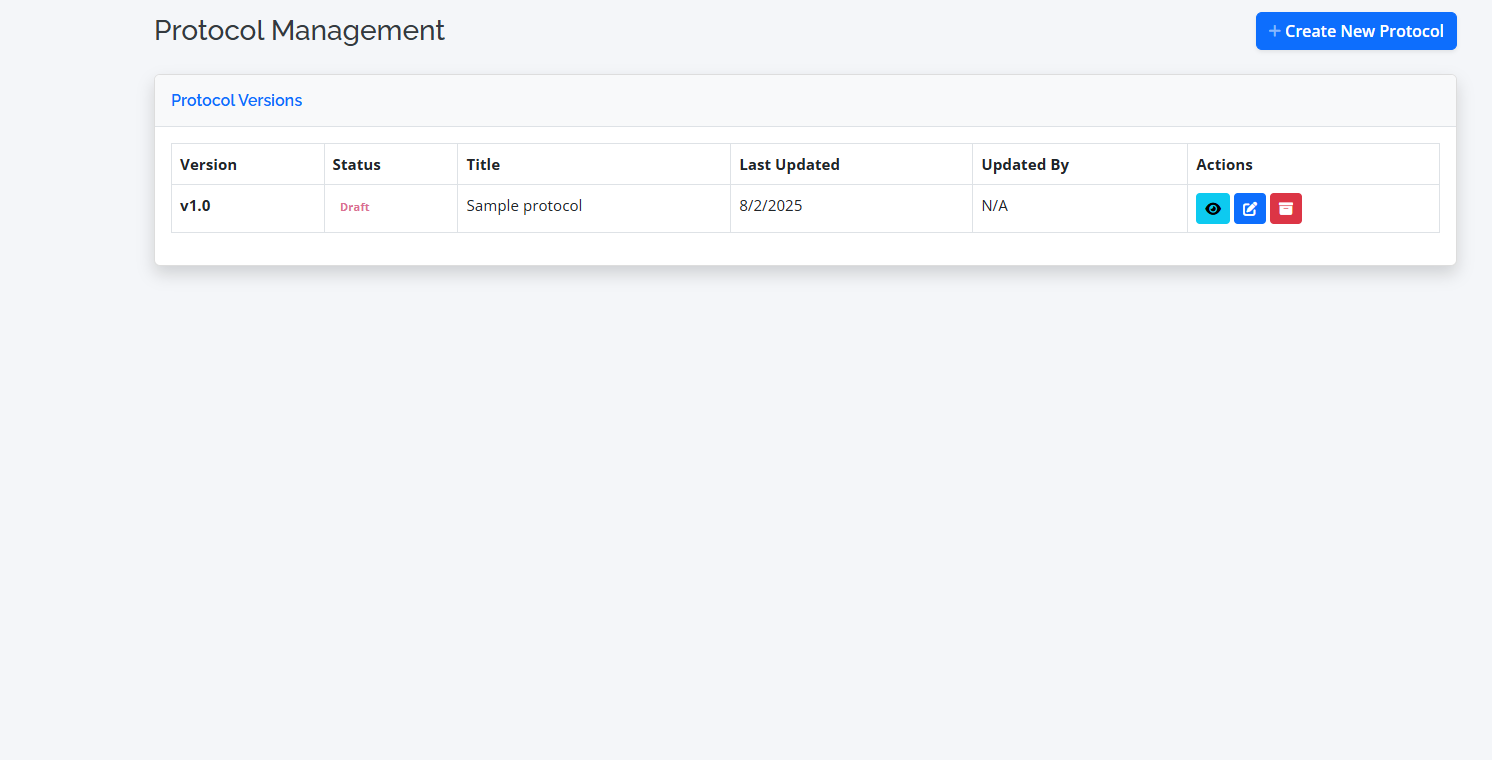Archive the Sample protocol with red icon
Image resolution: width=1492 pixels, height=760 pixels.
tap(1285, 209)
